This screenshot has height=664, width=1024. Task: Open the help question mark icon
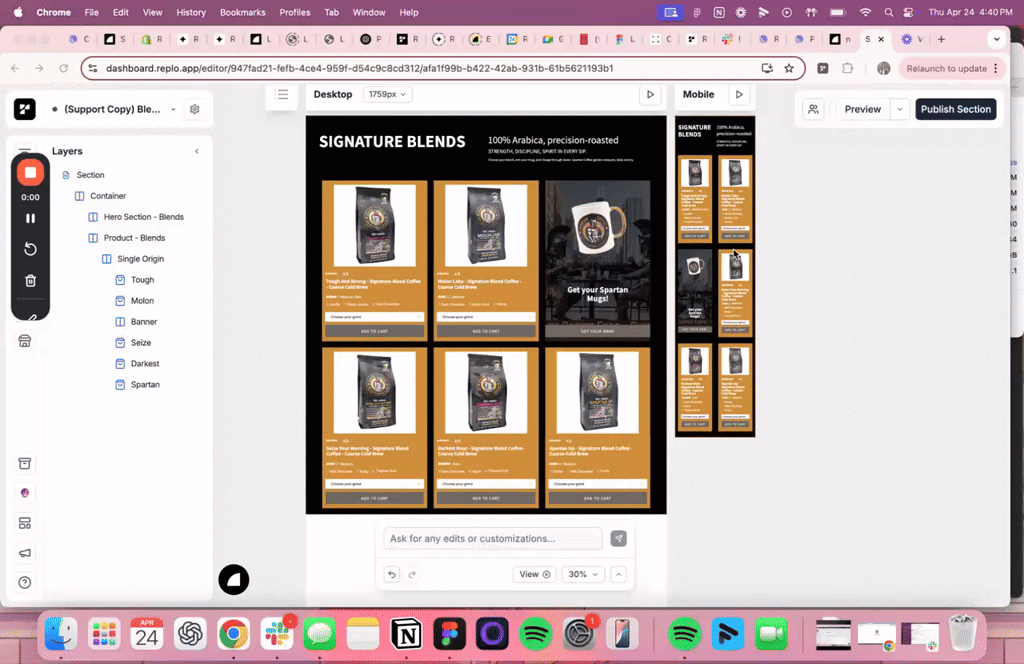pyautogui.click(x=25, y=582)
